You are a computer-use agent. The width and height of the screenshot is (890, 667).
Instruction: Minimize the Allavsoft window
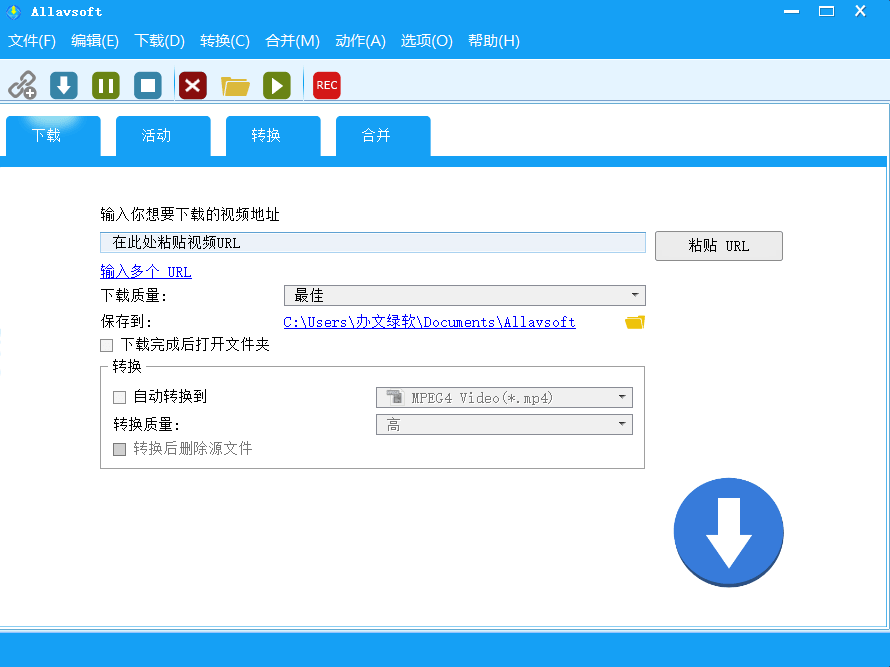[791, 11]
